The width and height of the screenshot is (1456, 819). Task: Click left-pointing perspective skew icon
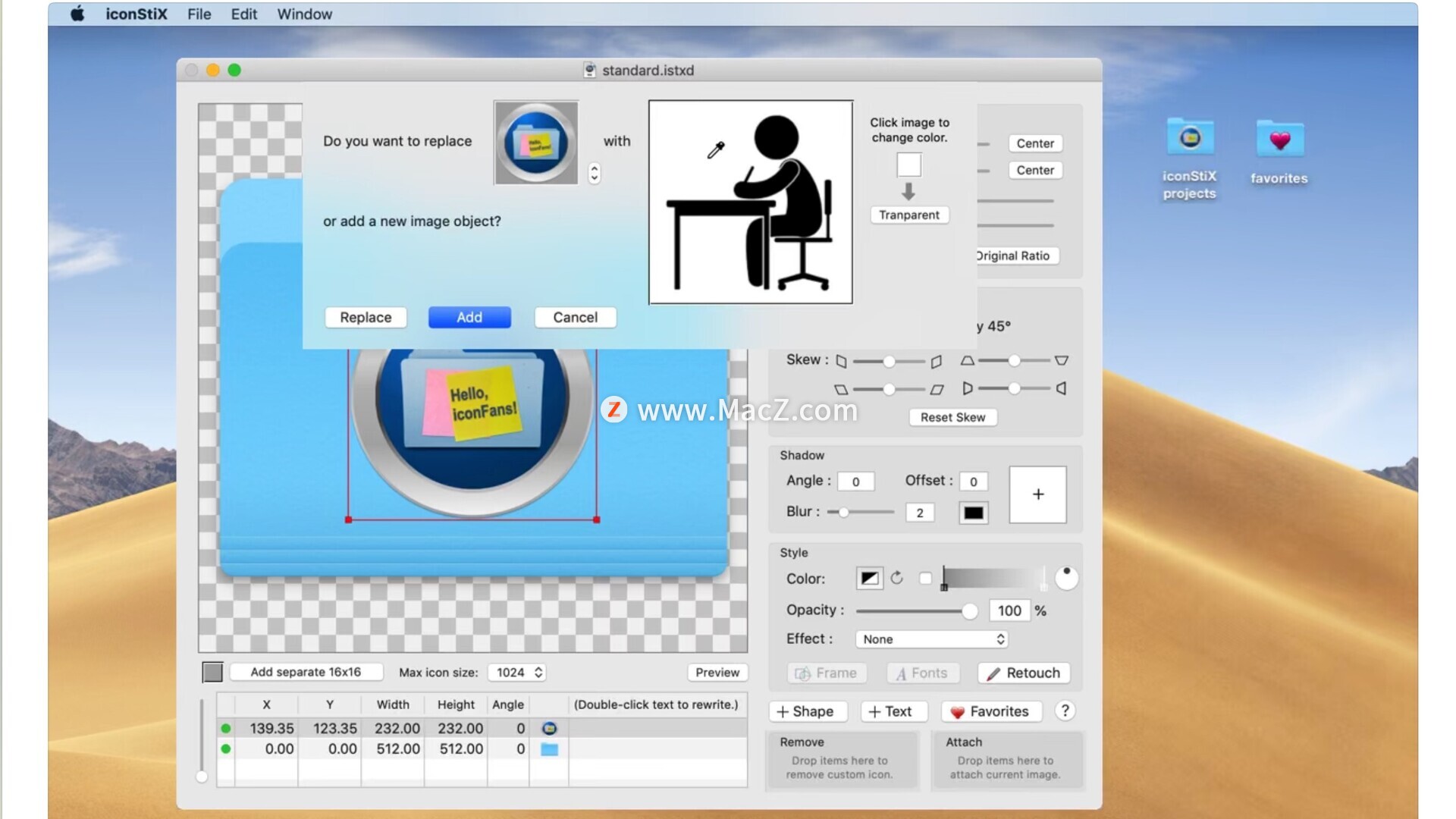1062,388
